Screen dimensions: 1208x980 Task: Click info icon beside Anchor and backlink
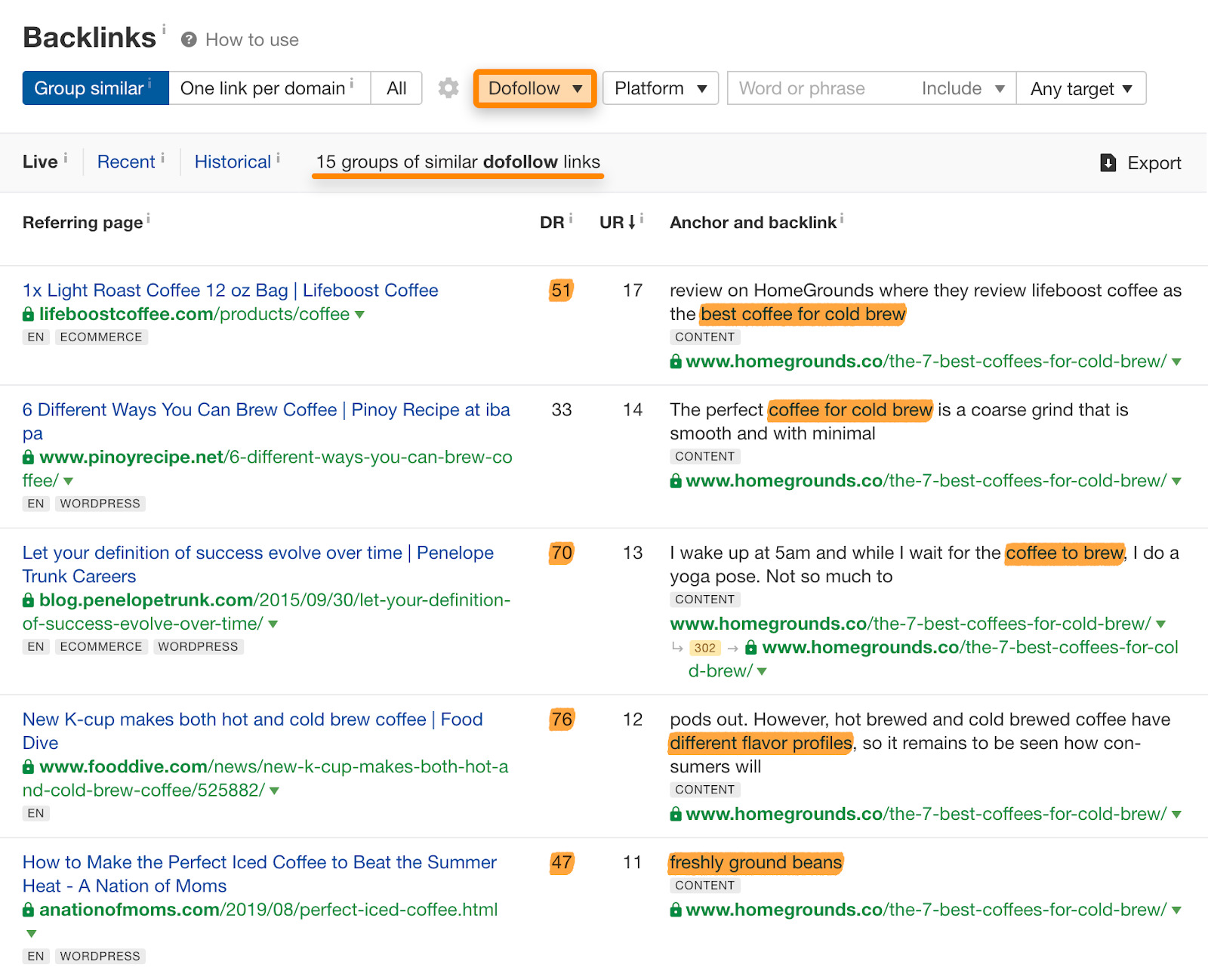click(x=842, y=219)
